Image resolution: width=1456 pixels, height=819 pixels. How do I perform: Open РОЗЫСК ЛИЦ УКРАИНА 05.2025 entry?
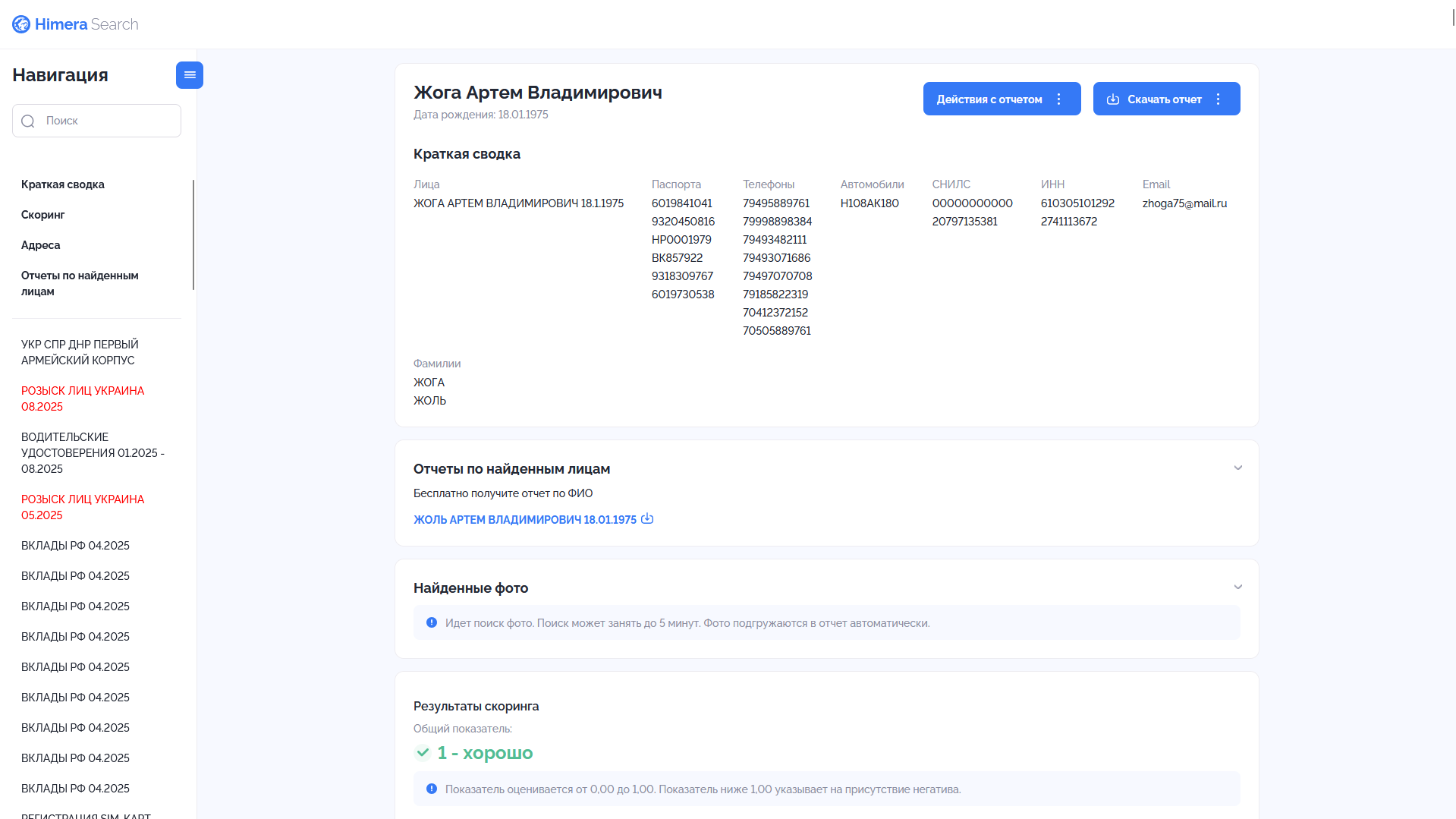tap(83, 507)
